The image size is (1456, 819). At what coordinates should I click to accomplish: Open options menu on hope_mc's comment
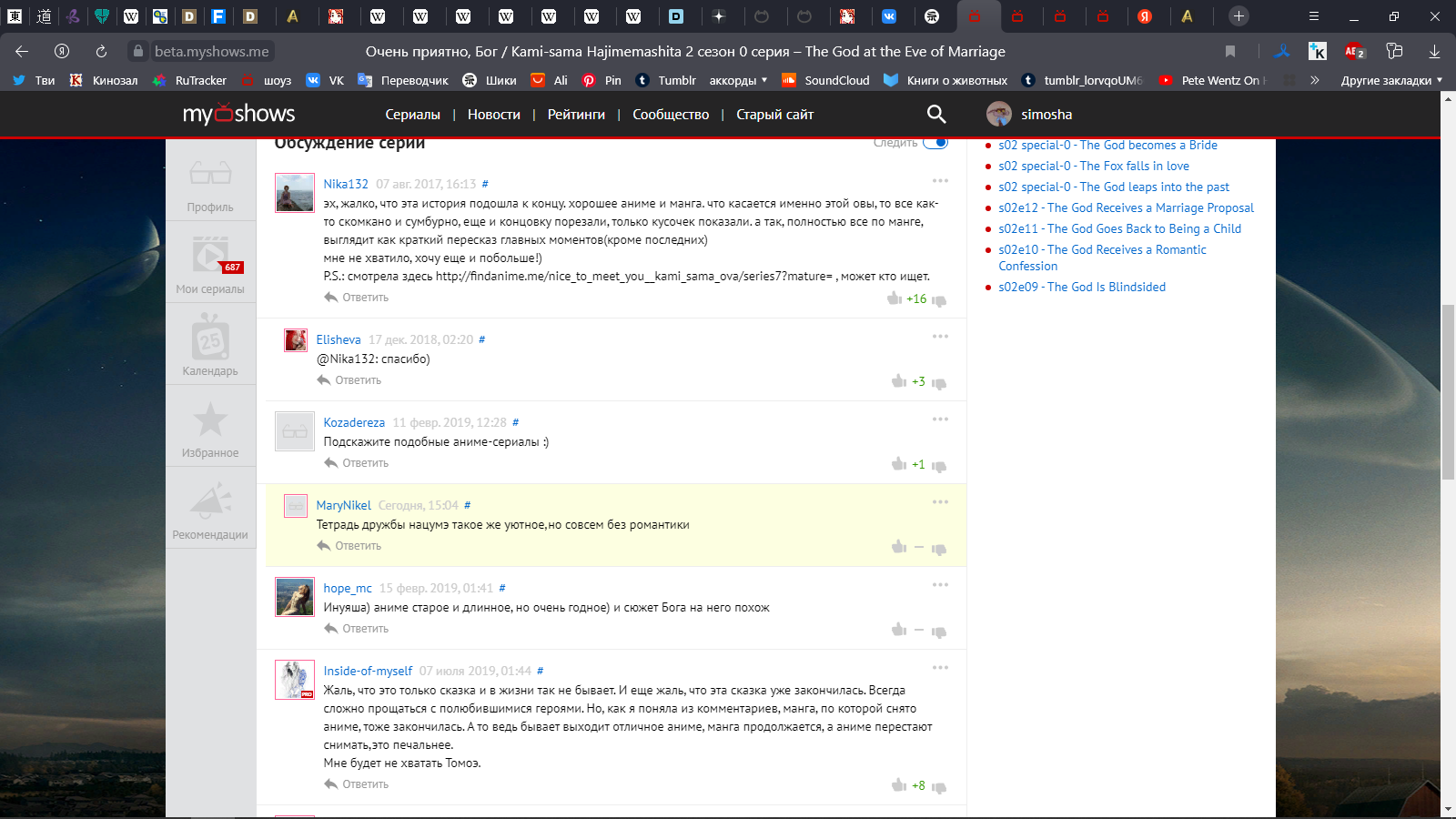click(x=940, y=584)
